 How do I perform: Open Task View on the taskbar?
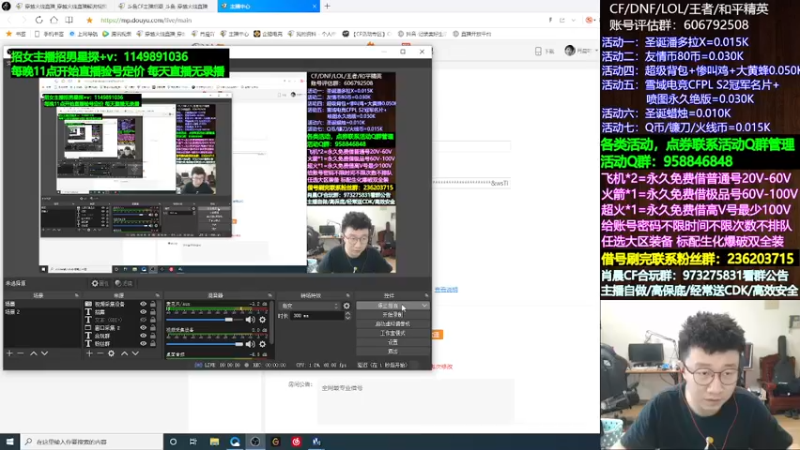(x=193, y=442)
